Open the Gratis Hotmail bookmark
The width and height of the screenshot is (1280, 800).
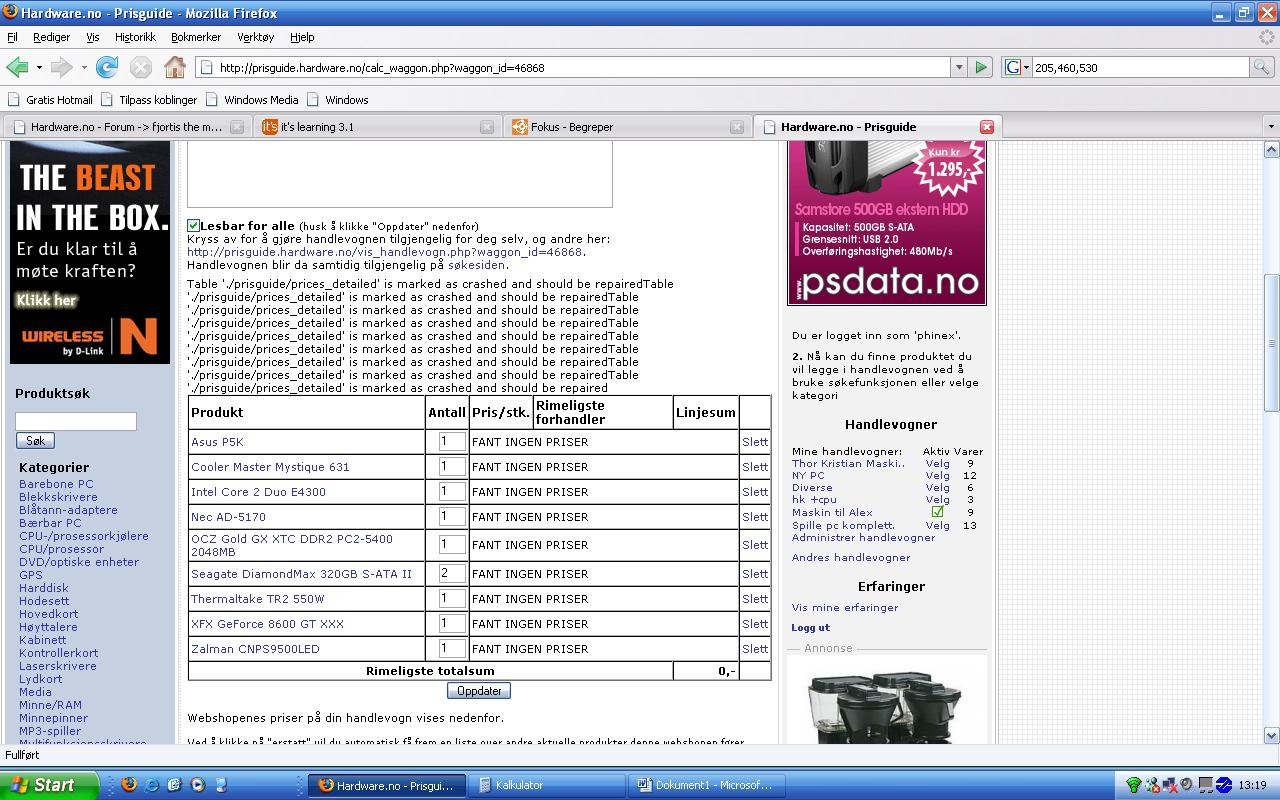click(50, 100)
